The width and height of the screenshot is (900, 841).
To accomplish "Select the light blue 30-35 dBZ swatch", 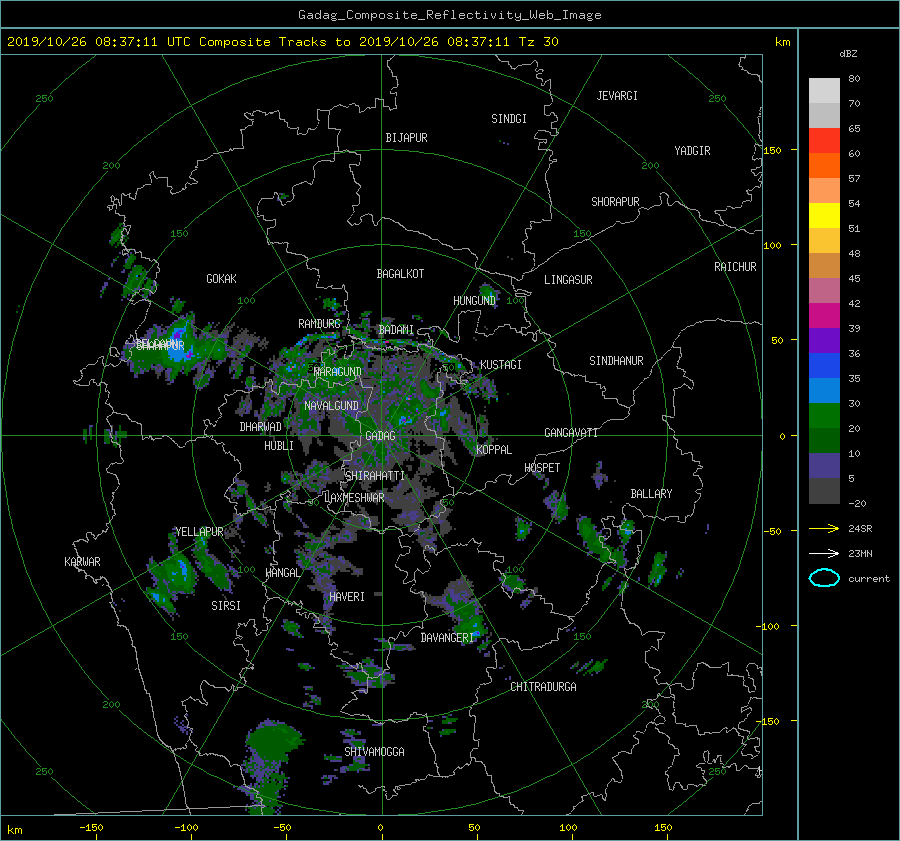I will (x=824, y=390).
